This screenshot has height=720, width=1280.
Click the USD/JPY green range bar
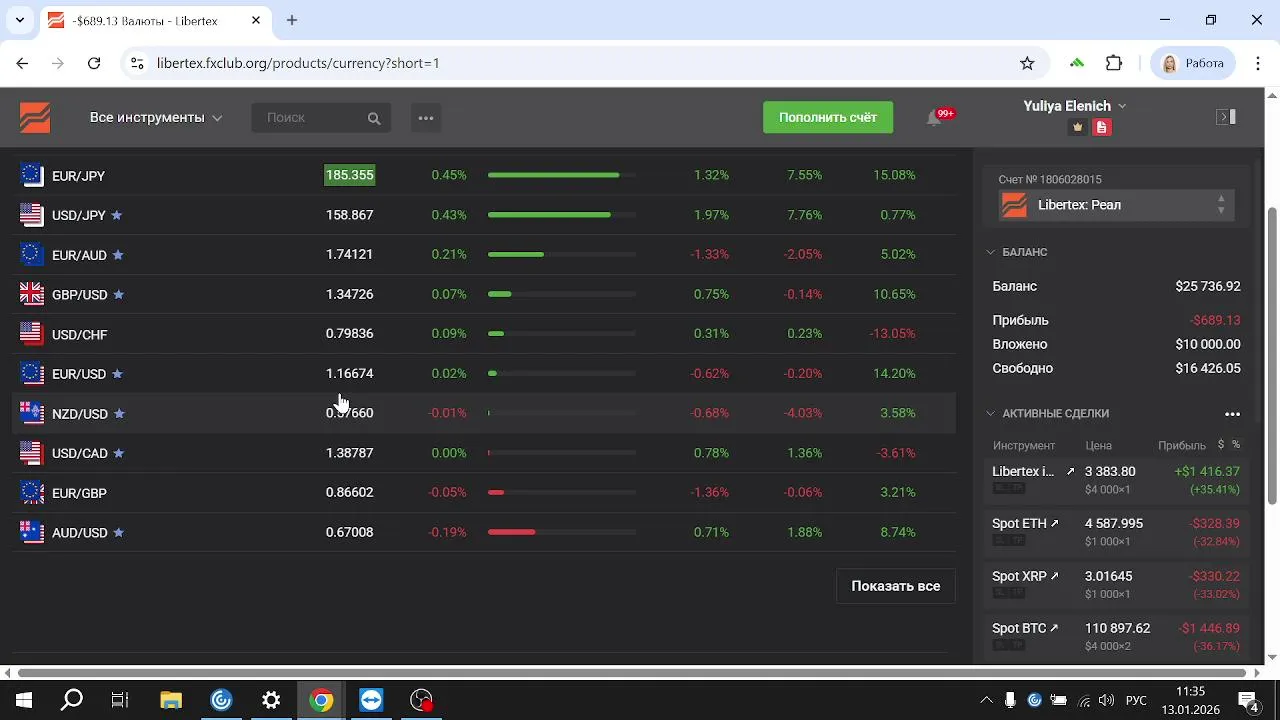[549, 215]
